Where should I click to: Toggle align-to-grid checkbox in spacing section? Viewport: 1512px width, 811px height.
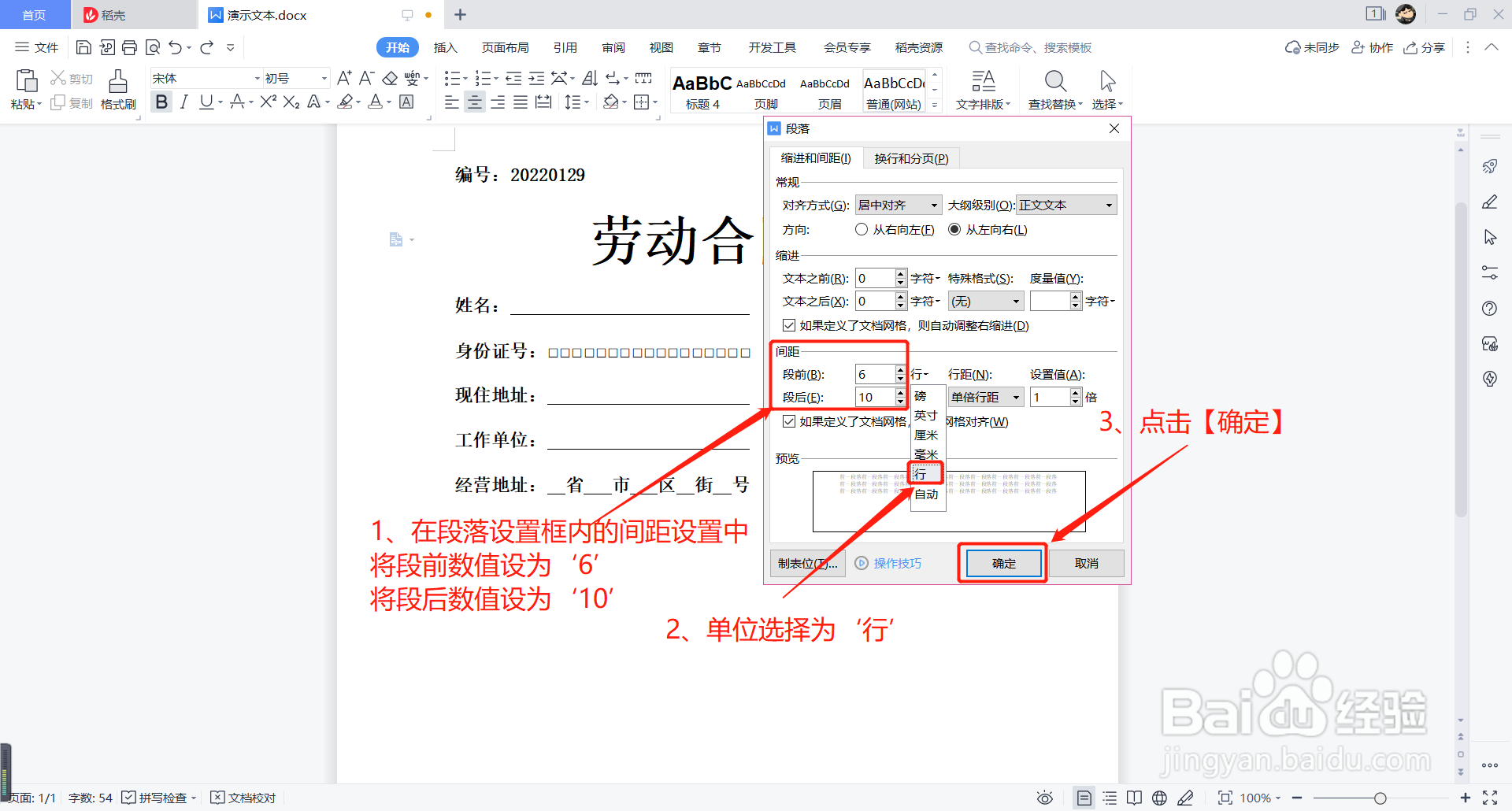(788, 421)
